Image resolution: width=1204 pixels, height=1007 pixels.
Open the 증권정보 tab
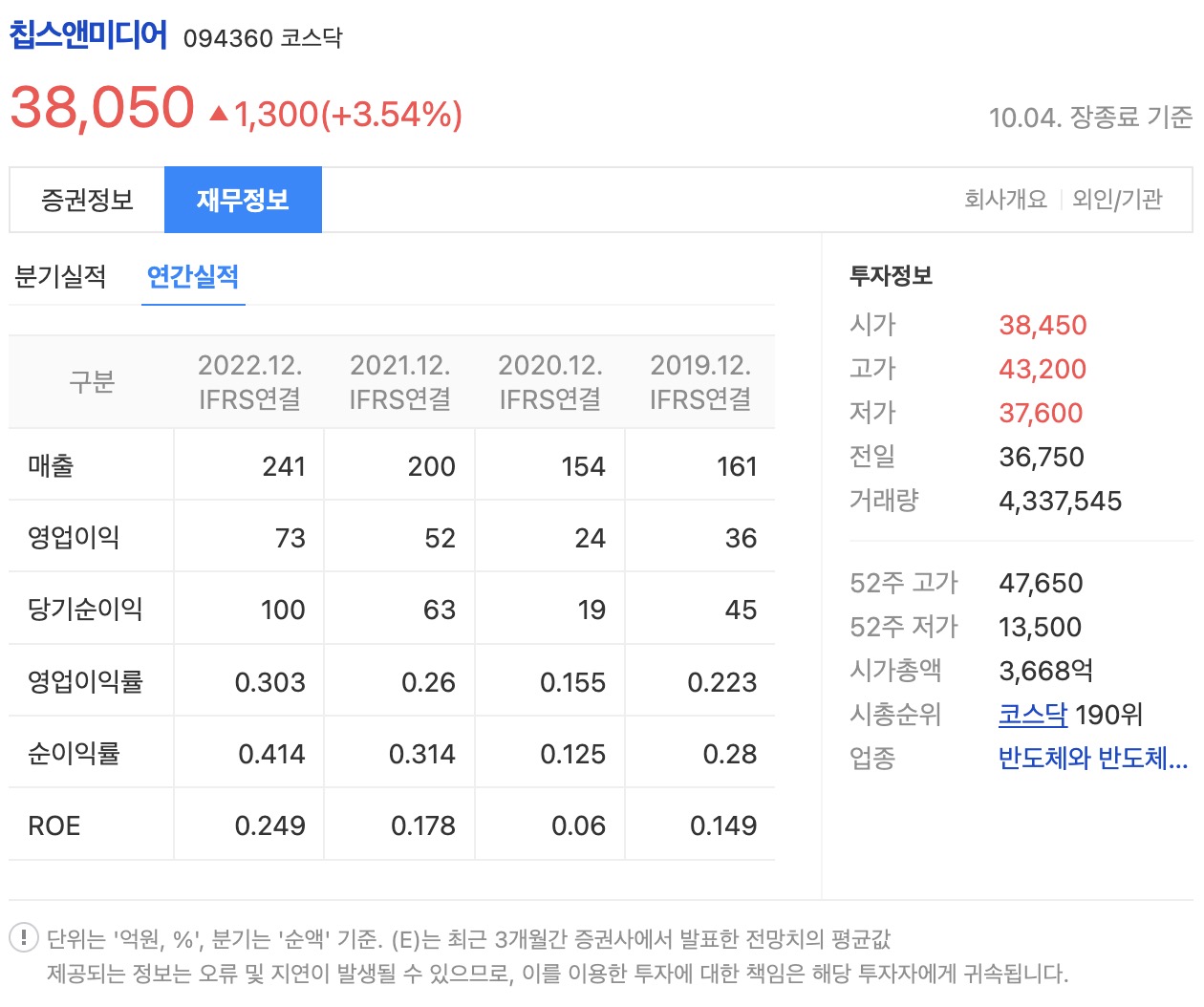point(87,200)
